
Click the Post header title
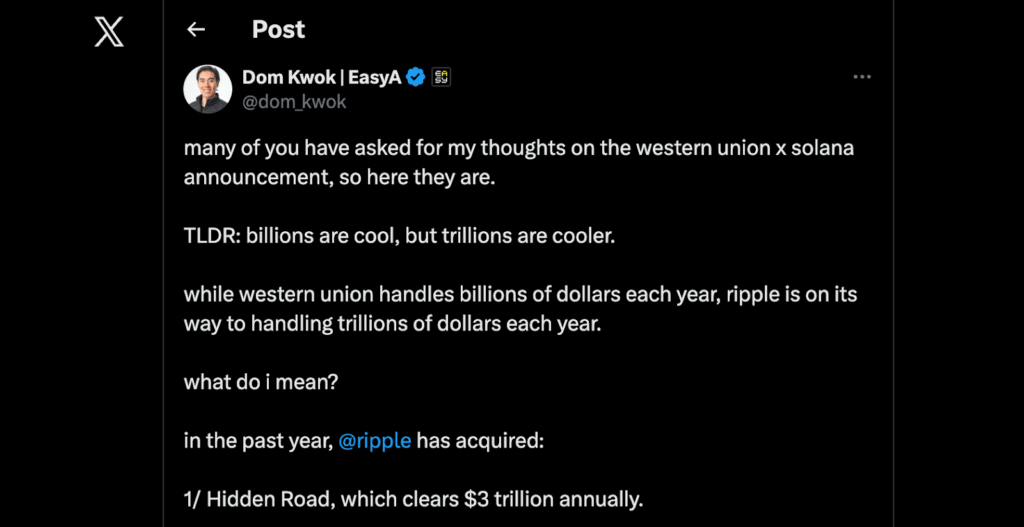tap(278, 30)
